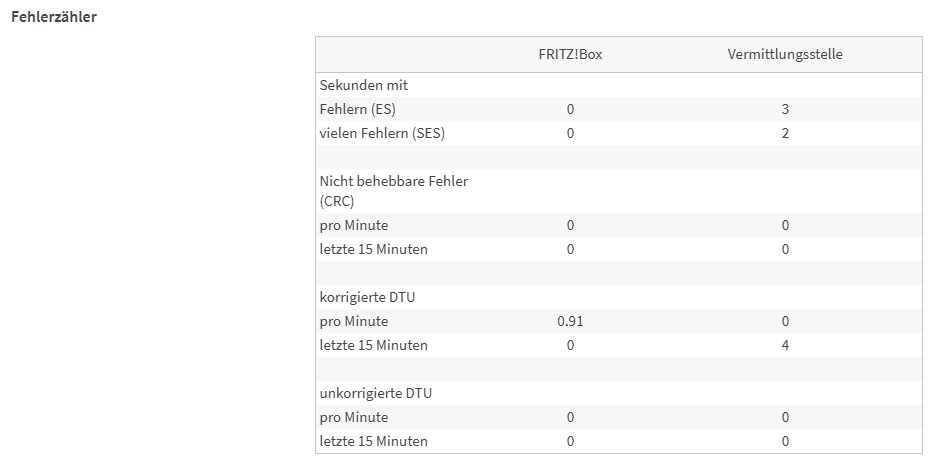Click 'letzte 15 Minuten' under unkorrigierte DTU
The width and height of the screenshot is (942, 462).
pos(373,441)
